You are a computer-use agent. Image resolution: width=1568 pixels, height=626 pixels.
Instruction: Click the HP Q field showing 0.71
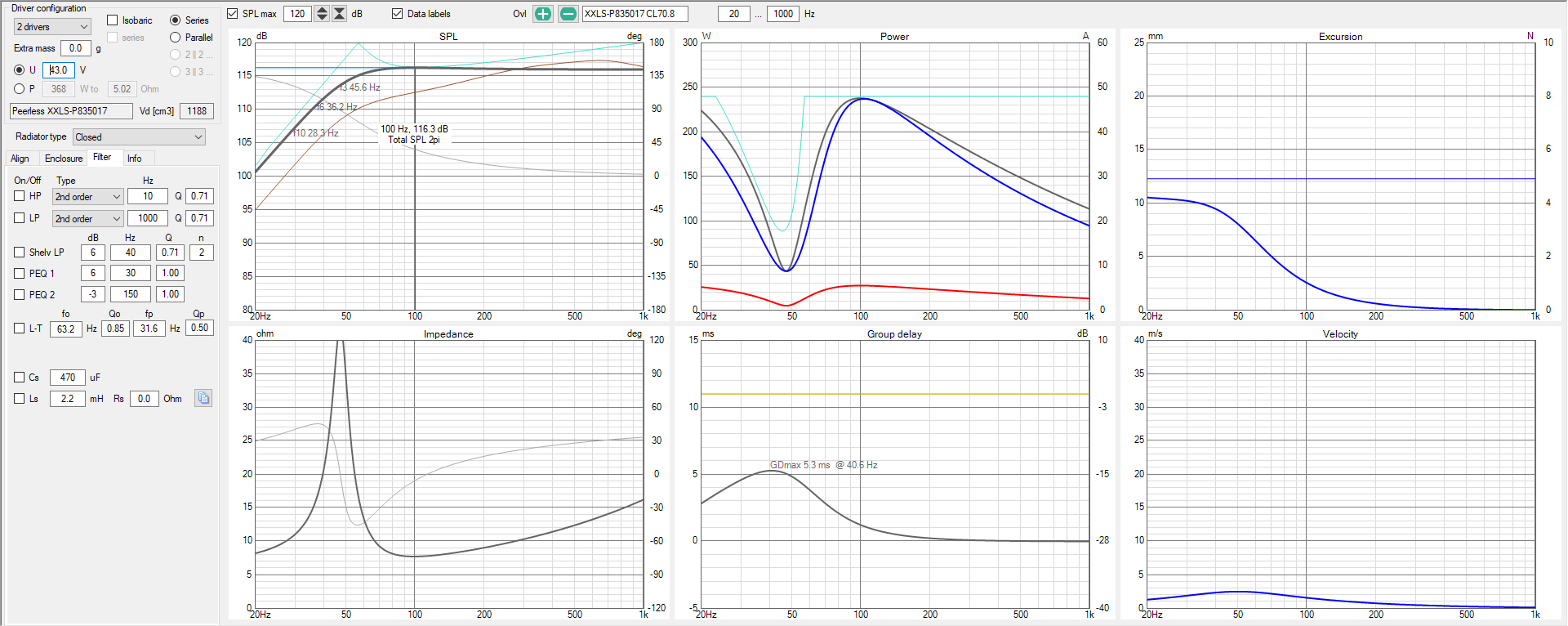(x=199, y=196)
